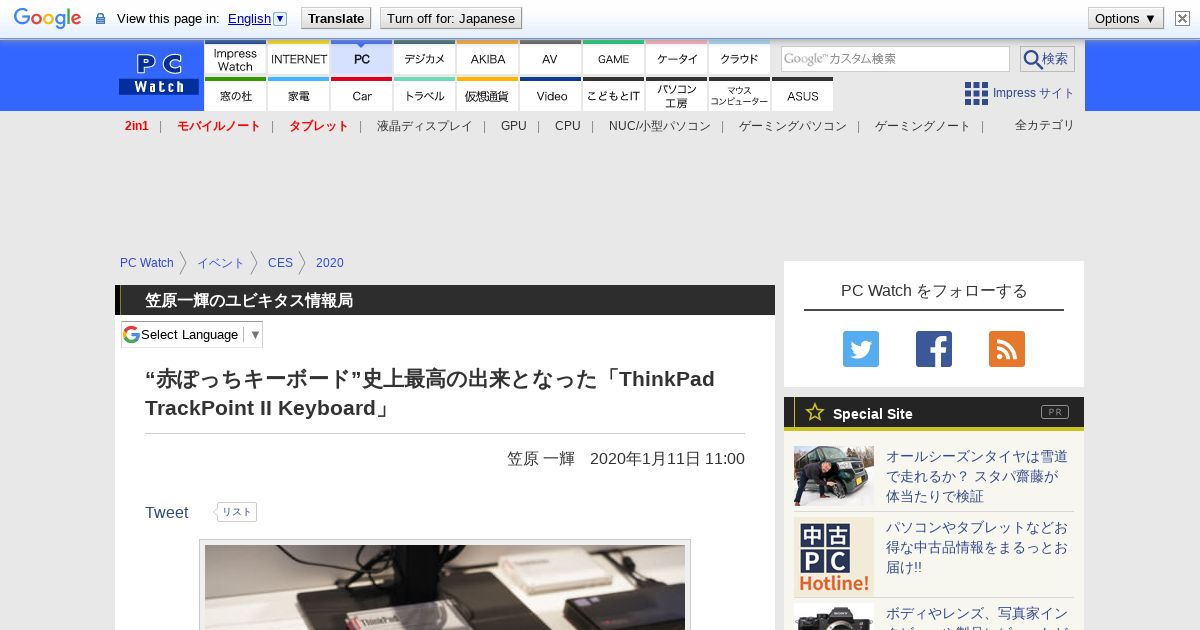Click the Impress サイト link
This screenshot has width=1200, height=630.
point(1033,93)
